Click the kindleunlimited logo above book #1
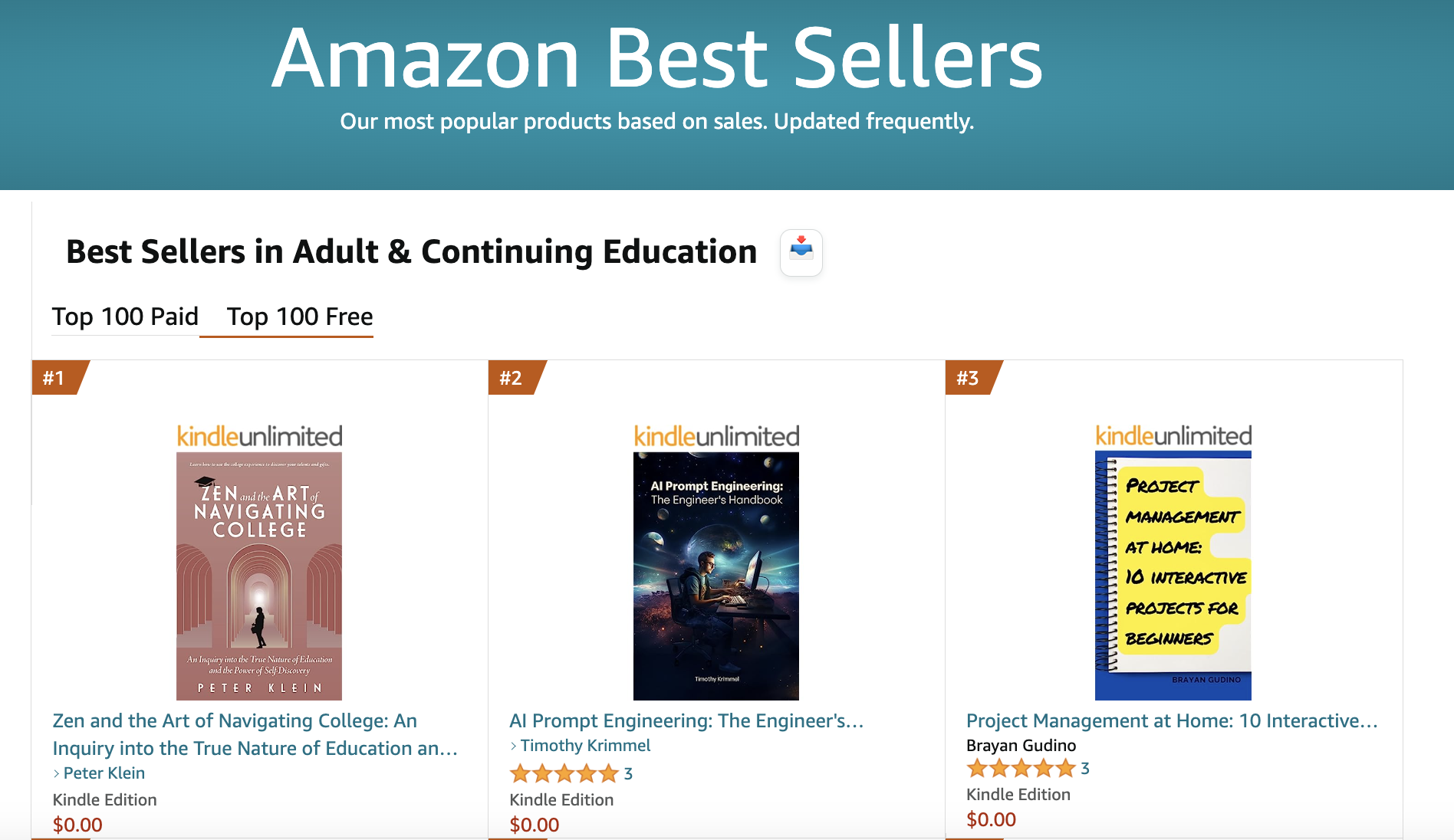The width and height of the screenshot is (1454, 840). pos(259,436)
